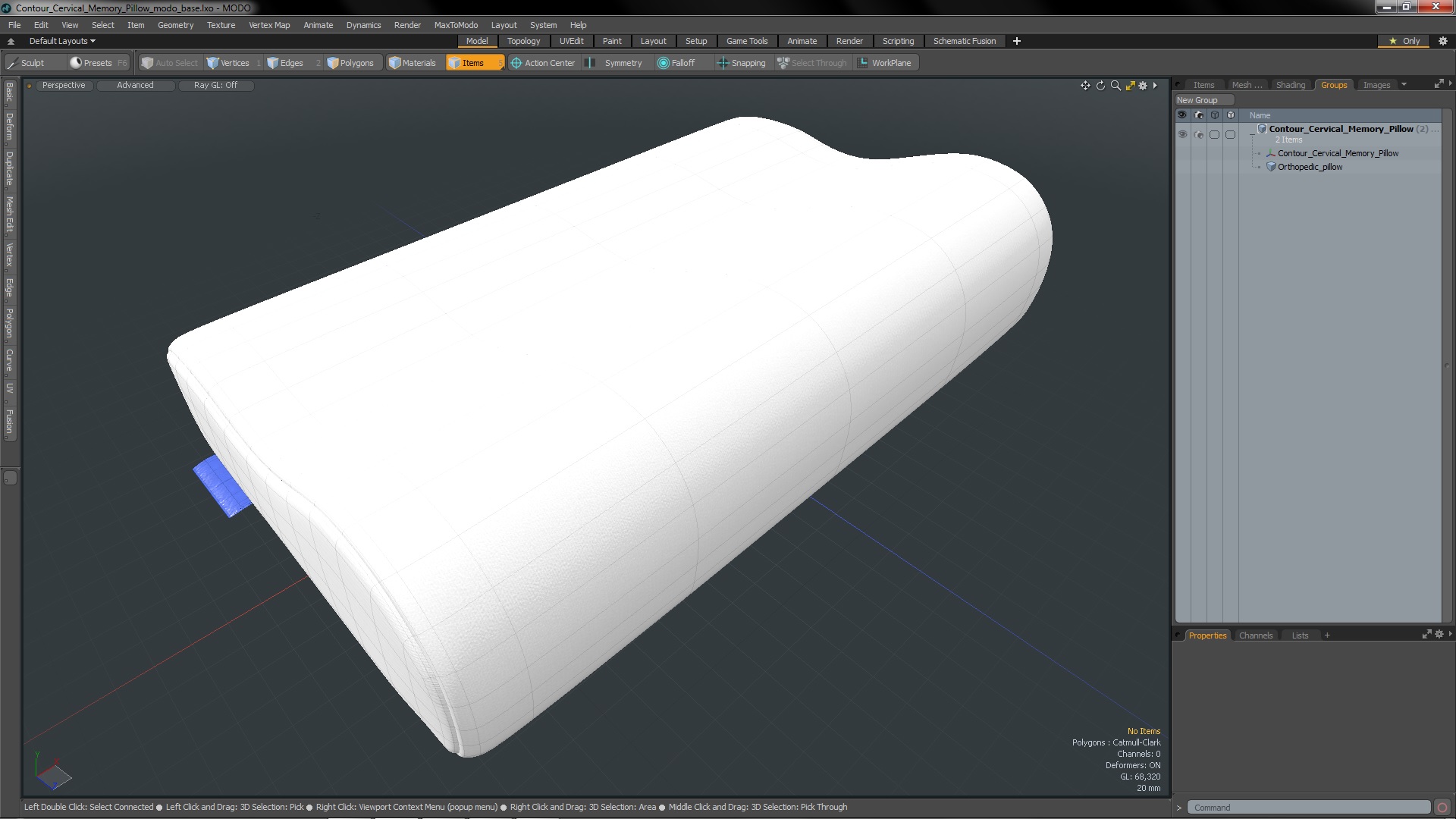Toggle the lock checkbox (fourth column) for pillow group
1456x819 pixels.
(1230, 134)
